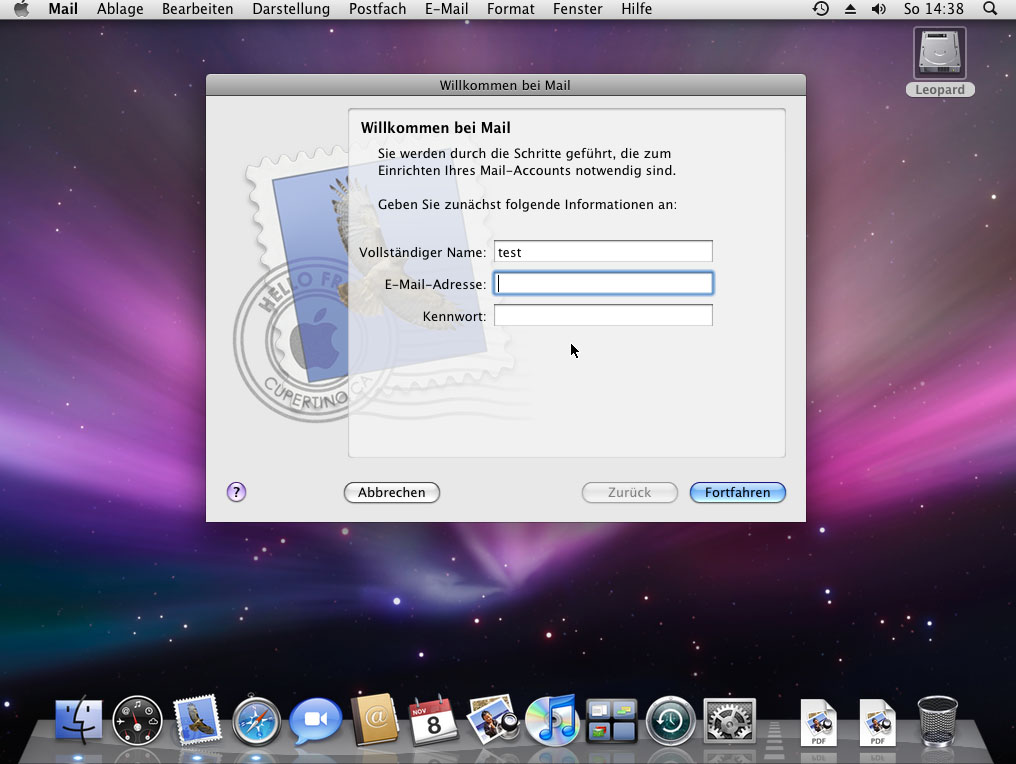Screen dimensions: 1016x764
Task: Open the Darstellung menu
Action: (291, 9)
